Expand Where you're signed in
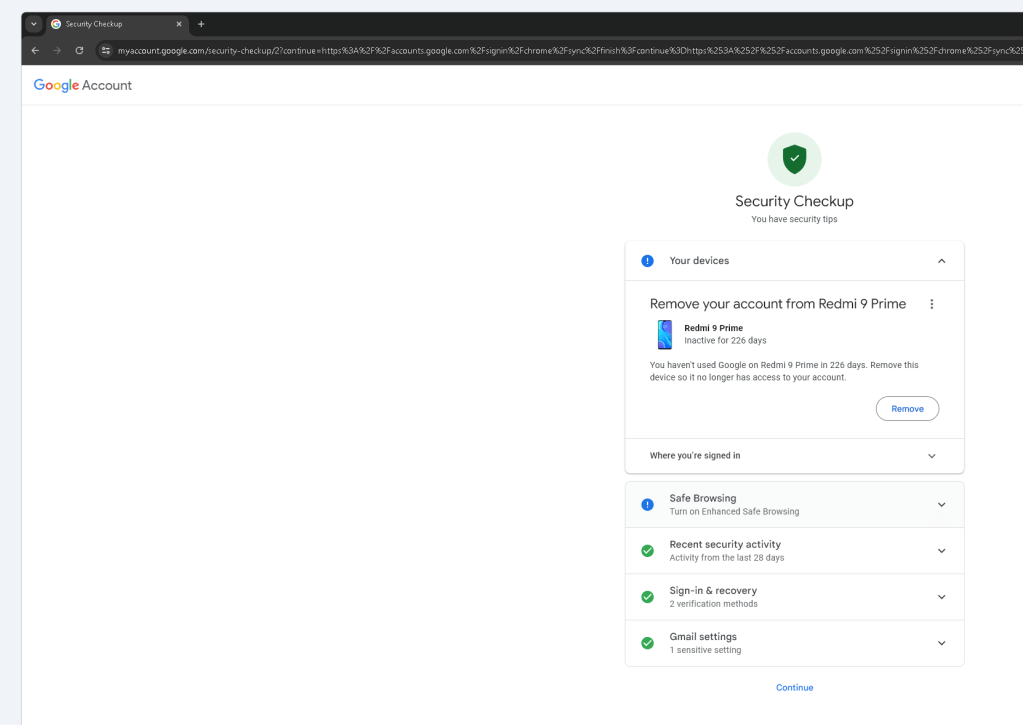 pos(794,455)
